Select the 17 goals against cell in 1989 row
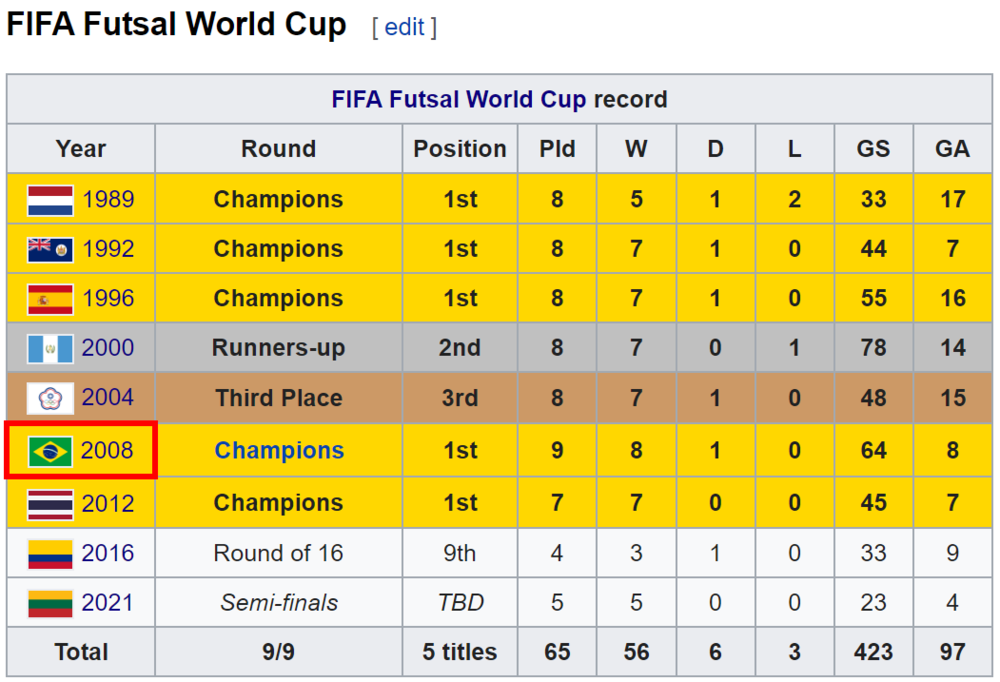Screen dimensions: 1000x682 tap(953, 199)
